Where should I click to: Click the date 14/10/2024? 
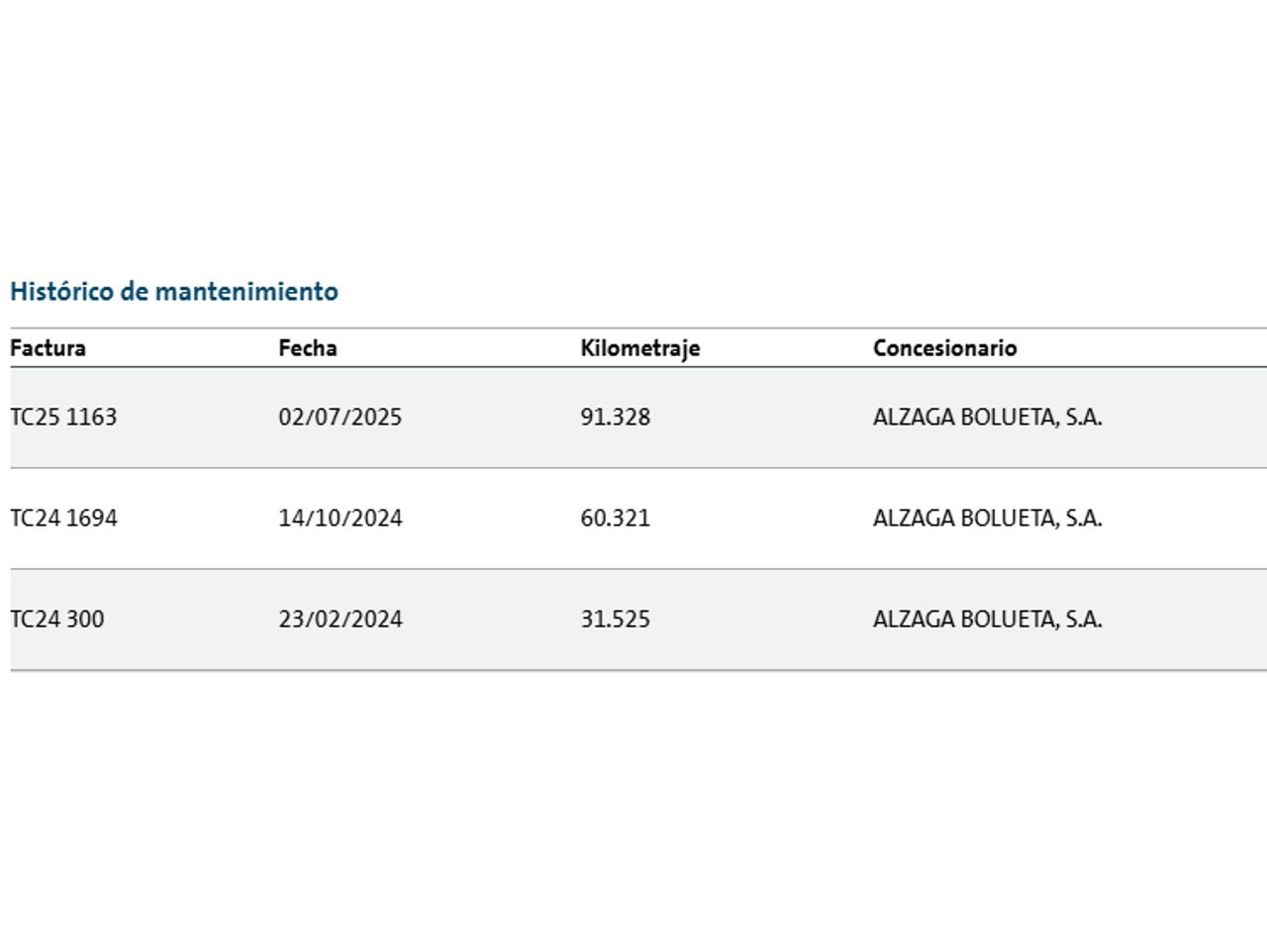(x=340, y=519)
